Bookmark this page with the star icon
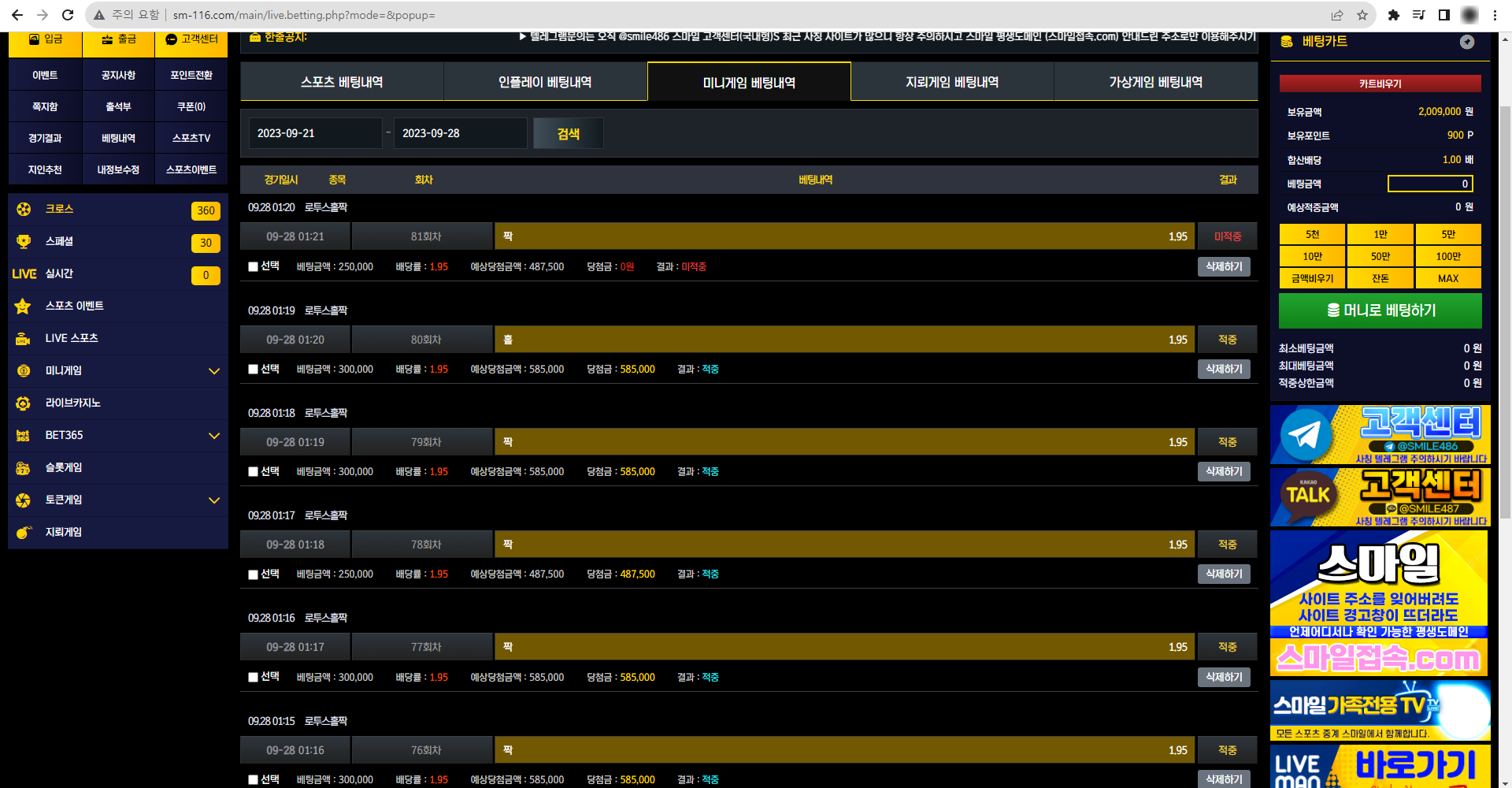The height and width of the screenshot is (788, 1512). coord(1362,15)
